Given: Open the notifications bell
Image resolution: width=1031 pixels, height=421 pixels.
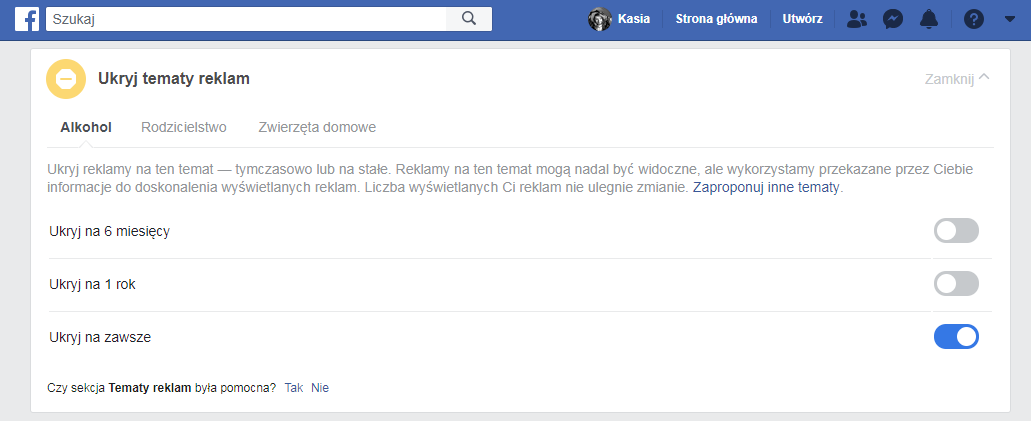Looking at the screenshot, I should (x=928, y=19).
